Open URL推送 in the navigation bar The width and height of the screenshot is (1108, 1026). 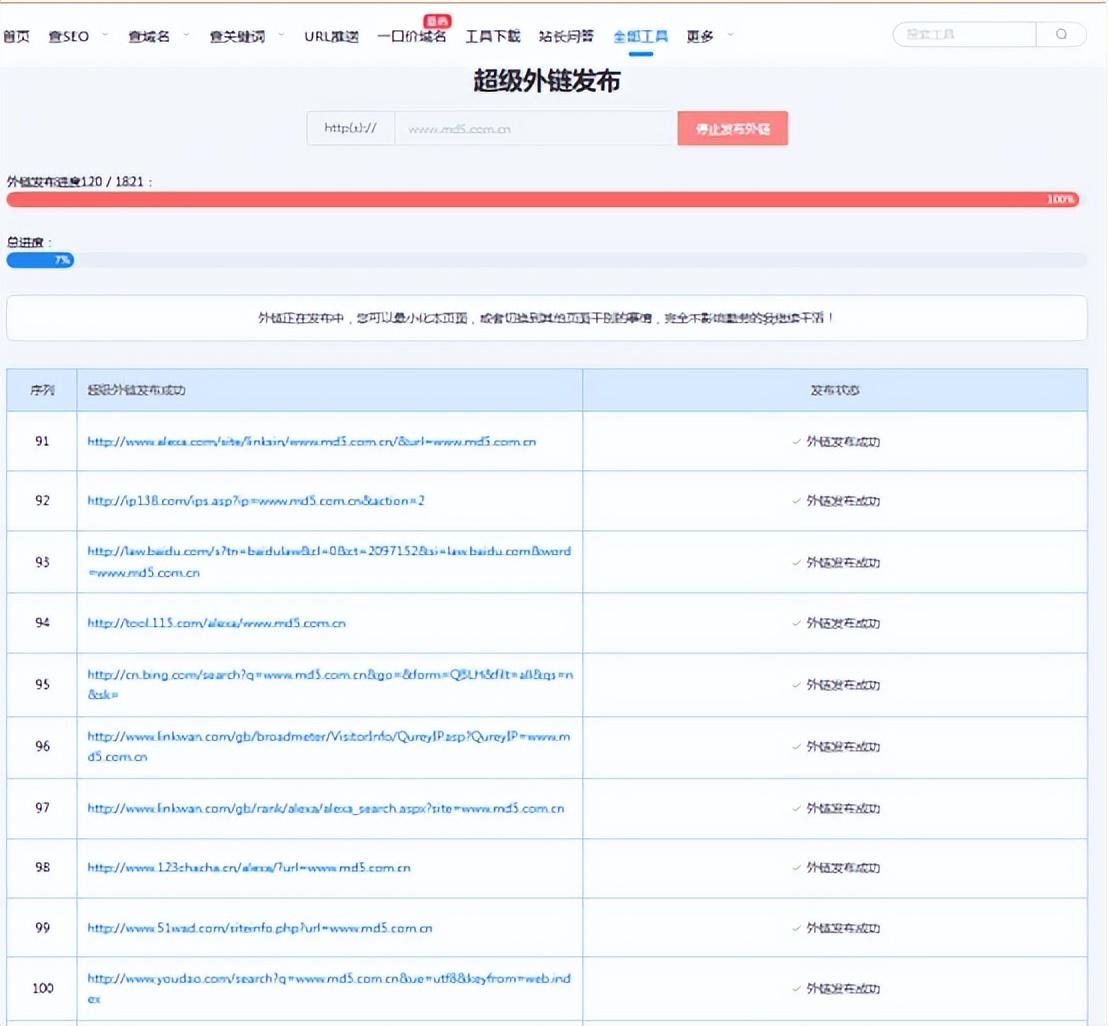tap(331, 36)
